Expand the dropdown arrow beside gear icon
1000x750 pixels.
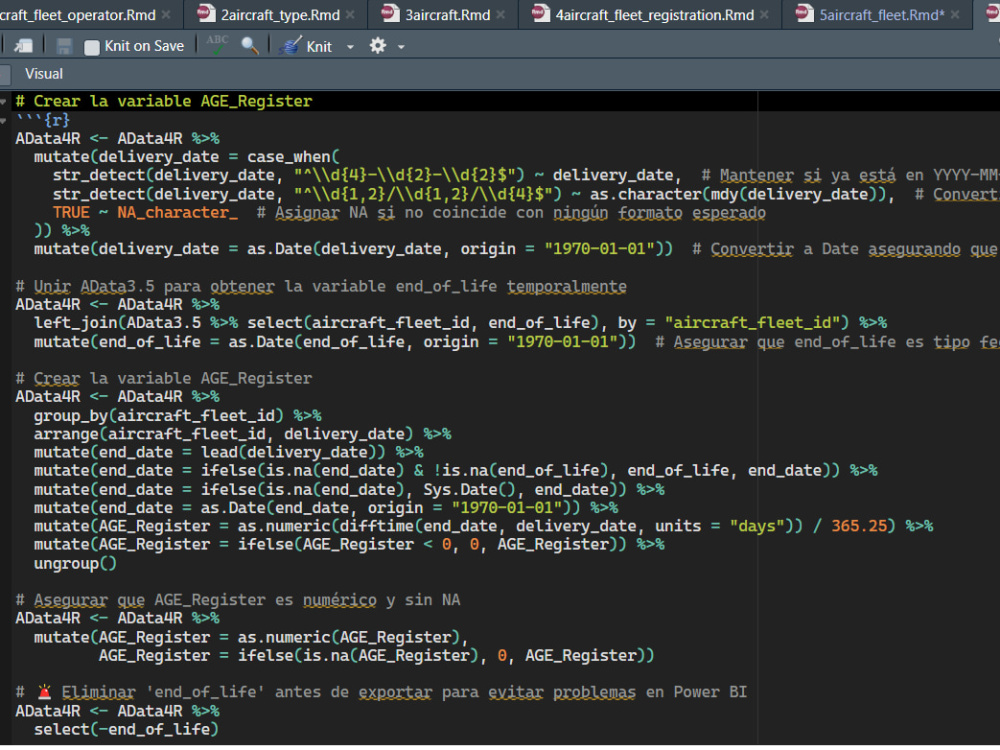click(x=401, y=47)
